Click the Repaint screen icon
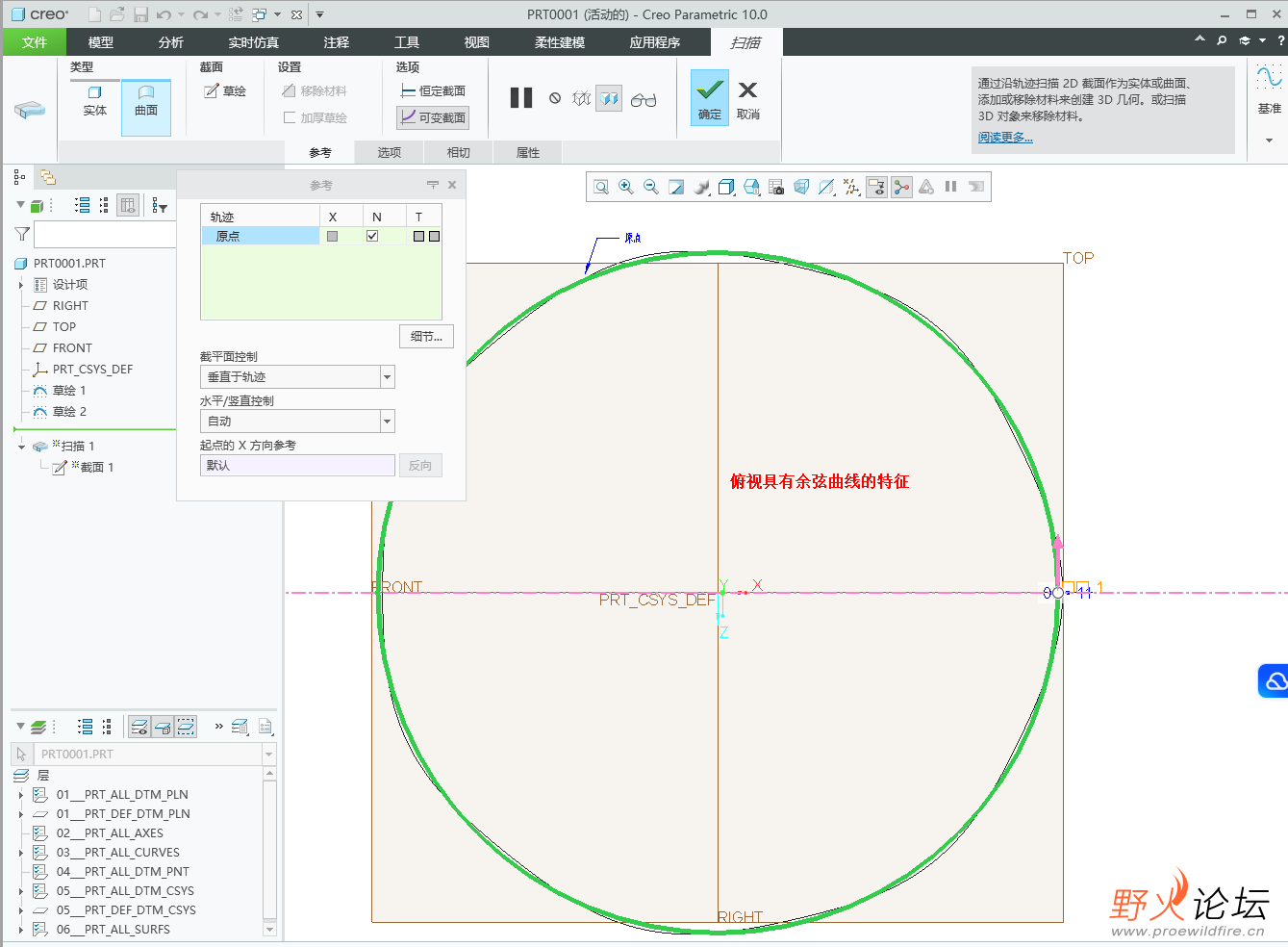This screenshot has width=1288, height=947. pyautogui.click(x=676, y=187)
